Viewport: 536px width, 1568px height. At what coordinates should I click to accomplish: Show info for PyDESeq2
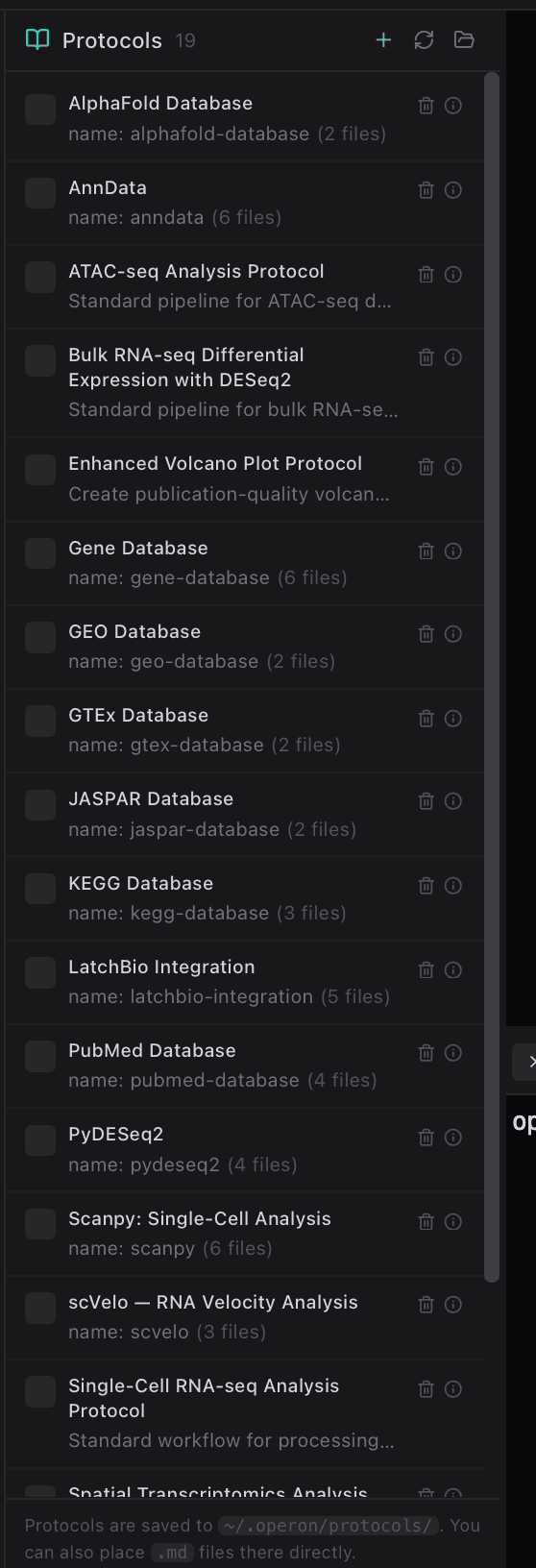tap(453, 1138)
